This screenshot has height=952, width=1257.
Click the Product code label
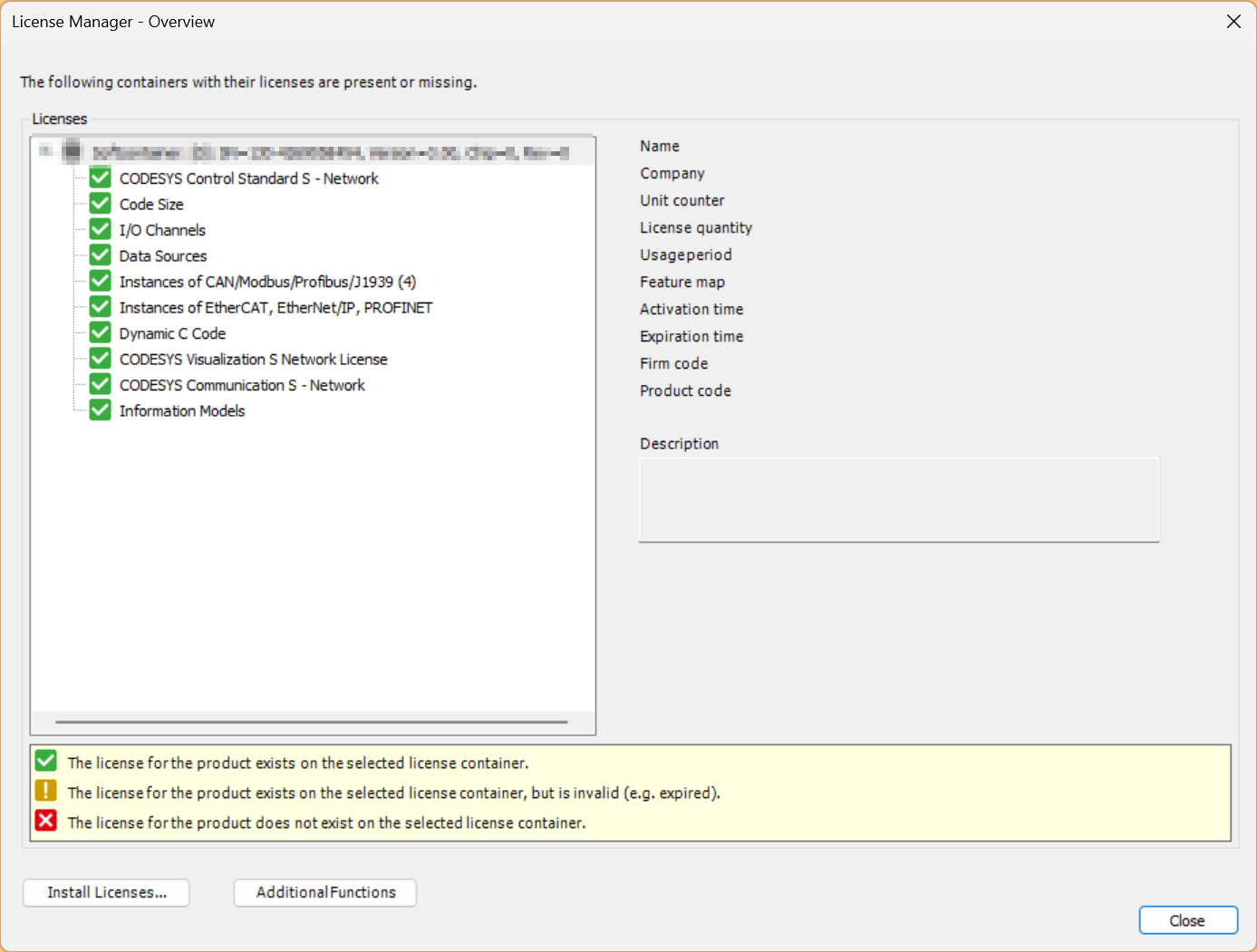pyautogui.click(x=685, y=390)
